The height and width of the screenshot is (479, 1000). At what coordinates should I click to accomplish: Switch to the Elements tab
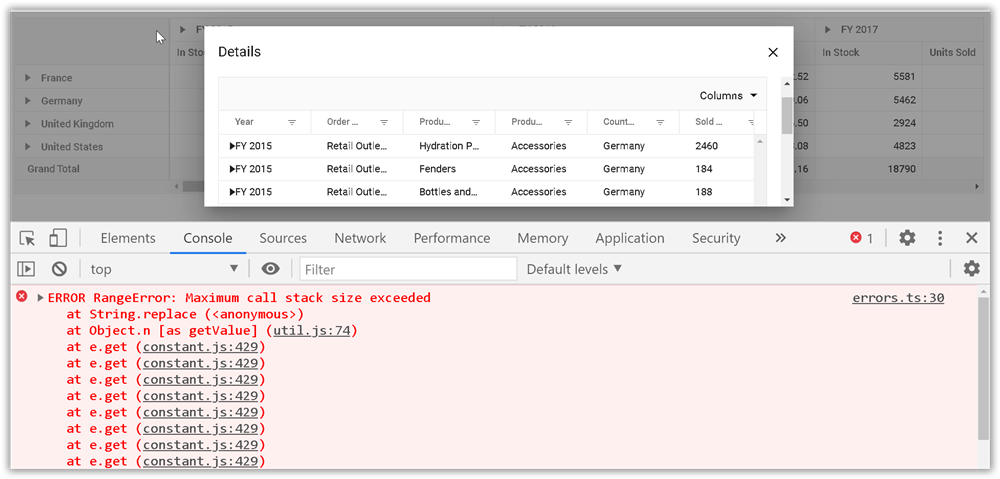[128, 238]
